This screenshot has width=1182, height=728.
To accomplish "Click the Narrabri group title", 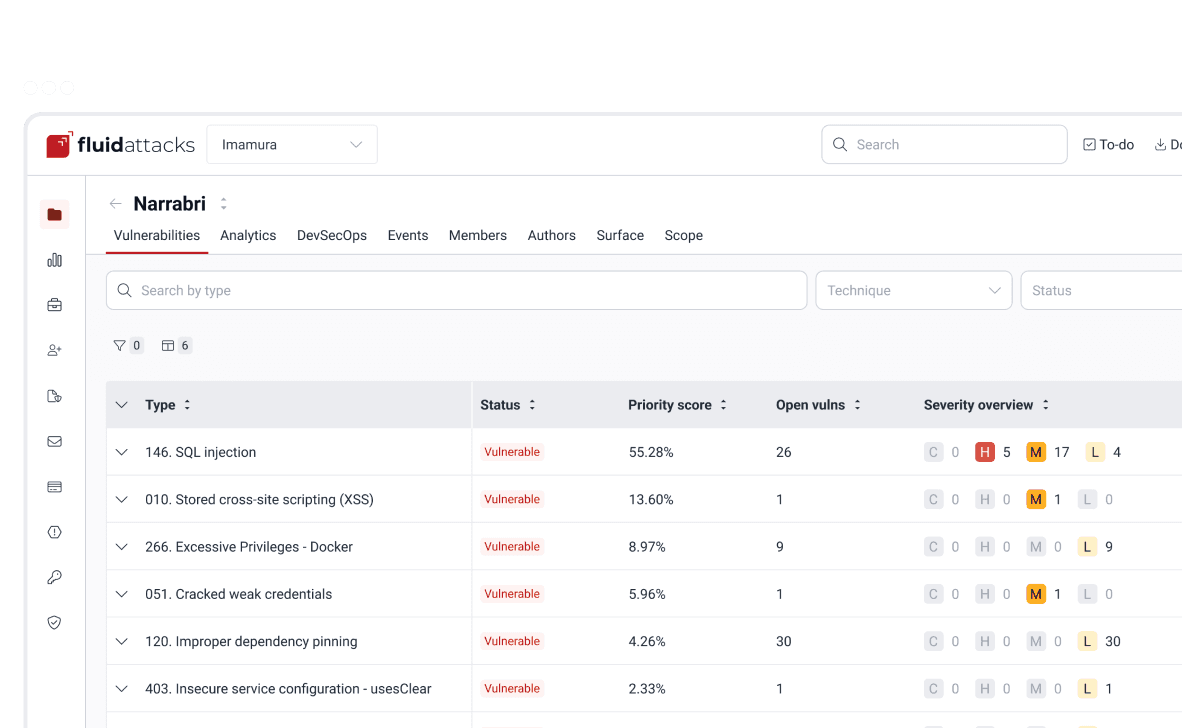I will 170,203.
